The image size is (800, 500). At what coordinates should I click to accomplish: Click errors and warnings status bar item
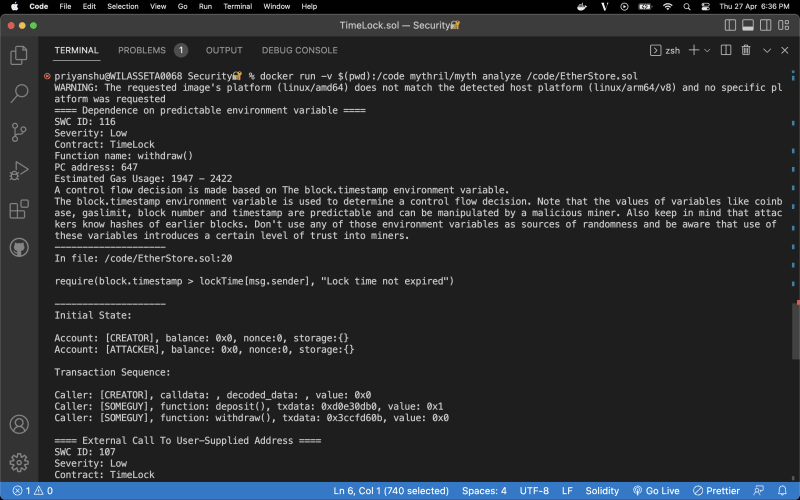click(x=33, y=491)
